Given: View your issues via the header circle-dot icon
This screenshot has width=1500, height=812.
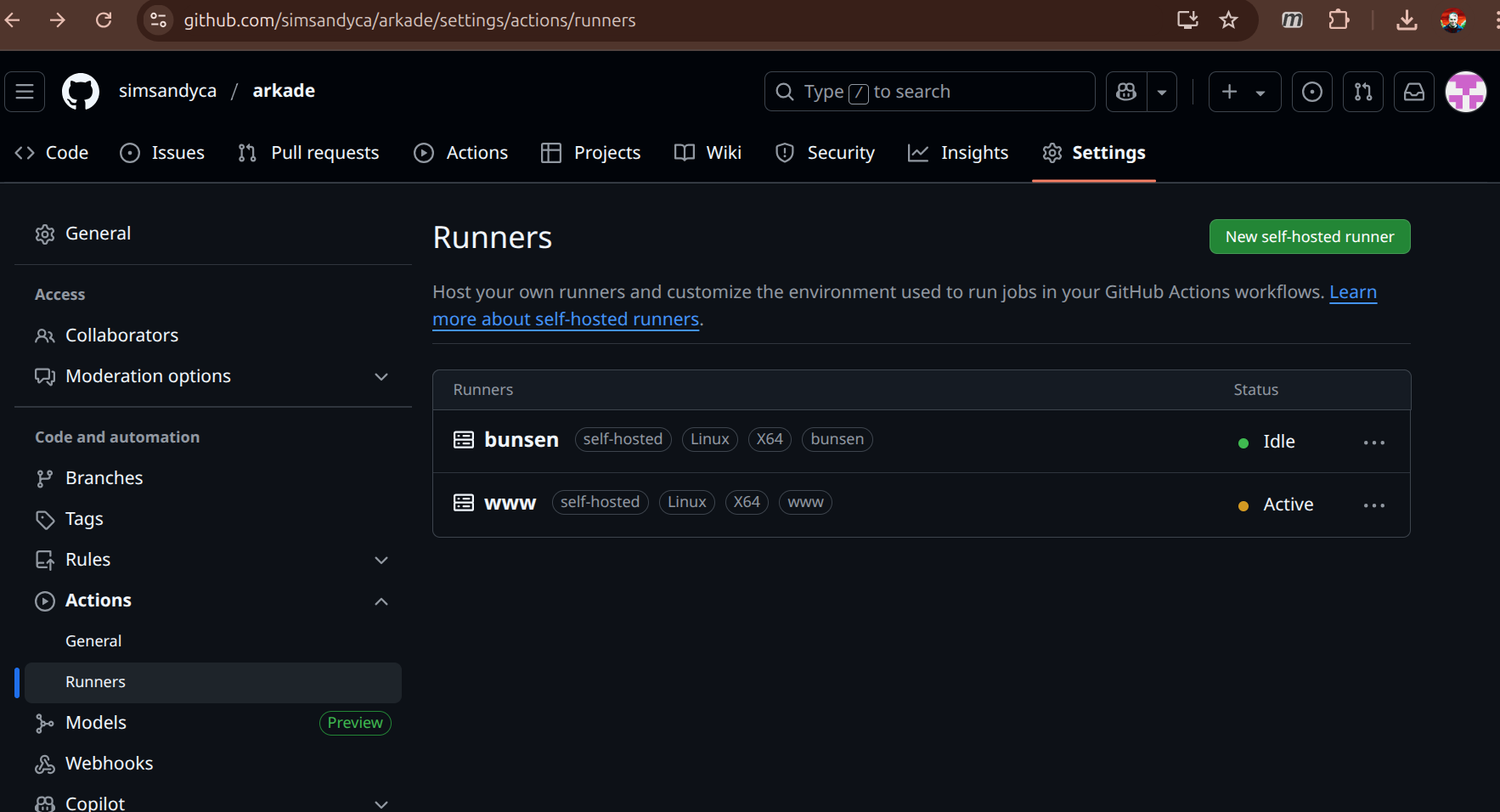Looking at the screenshot, I should tap(1312, 92).
